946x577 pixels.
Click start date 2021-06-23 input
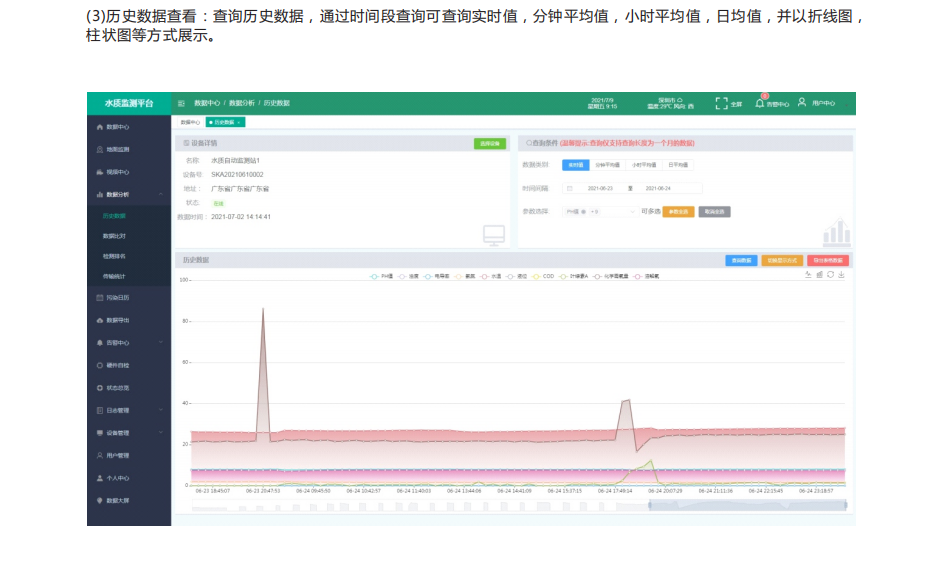pyautogui.click(x=600, y=188)
